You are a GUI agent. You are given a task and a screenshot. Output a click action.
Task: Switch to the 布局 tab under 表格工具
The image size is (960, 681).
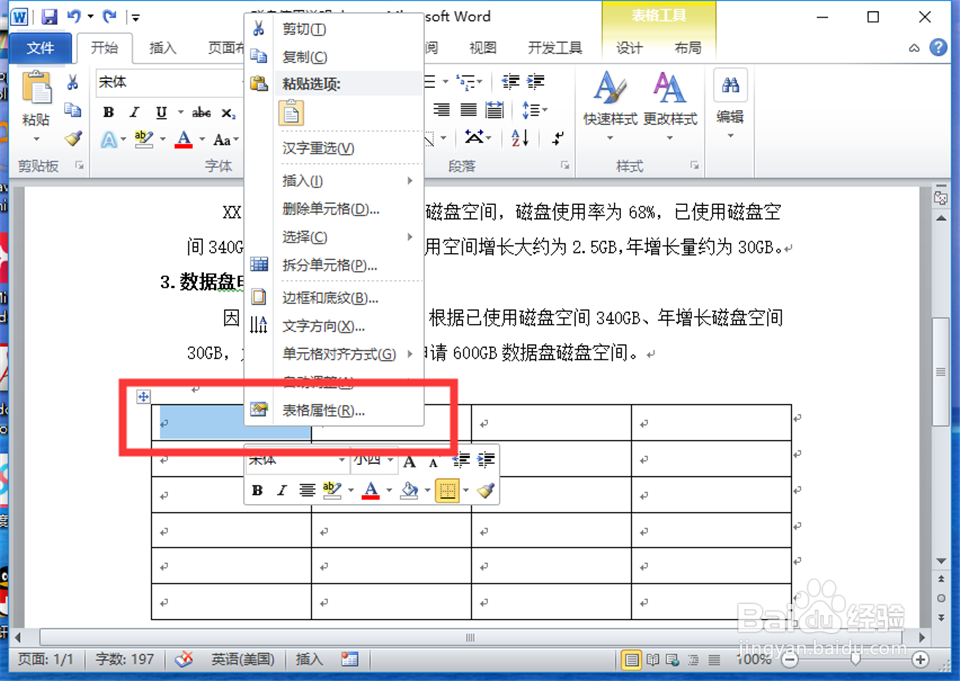click(x=688, y=46)
